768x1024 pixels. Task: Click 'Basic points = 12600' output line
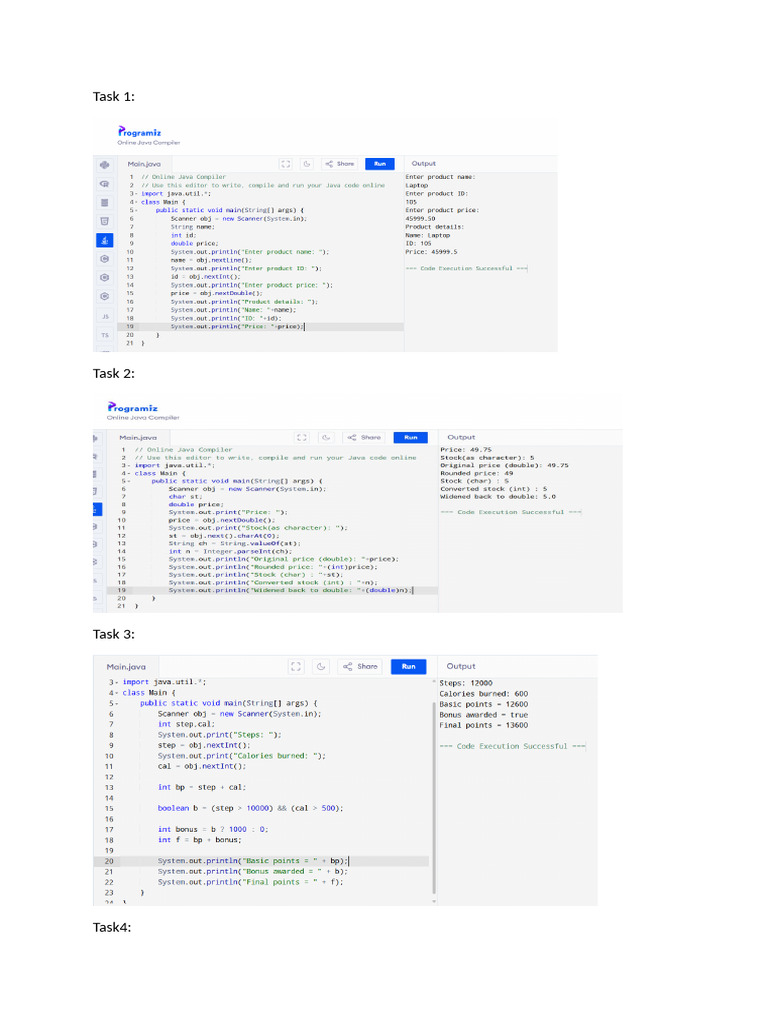pos(483,705)
